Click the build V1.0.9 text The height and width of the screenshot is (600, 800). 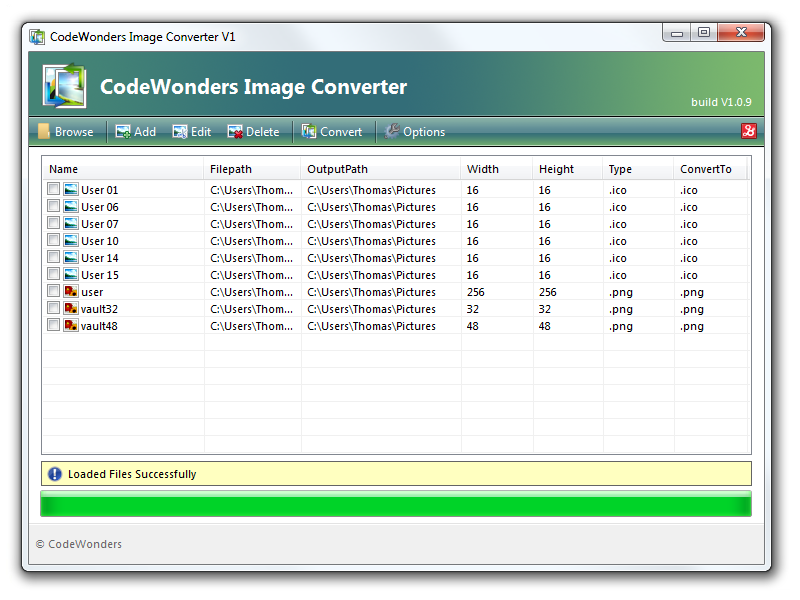pyautogui.click(x=721, y=102)
